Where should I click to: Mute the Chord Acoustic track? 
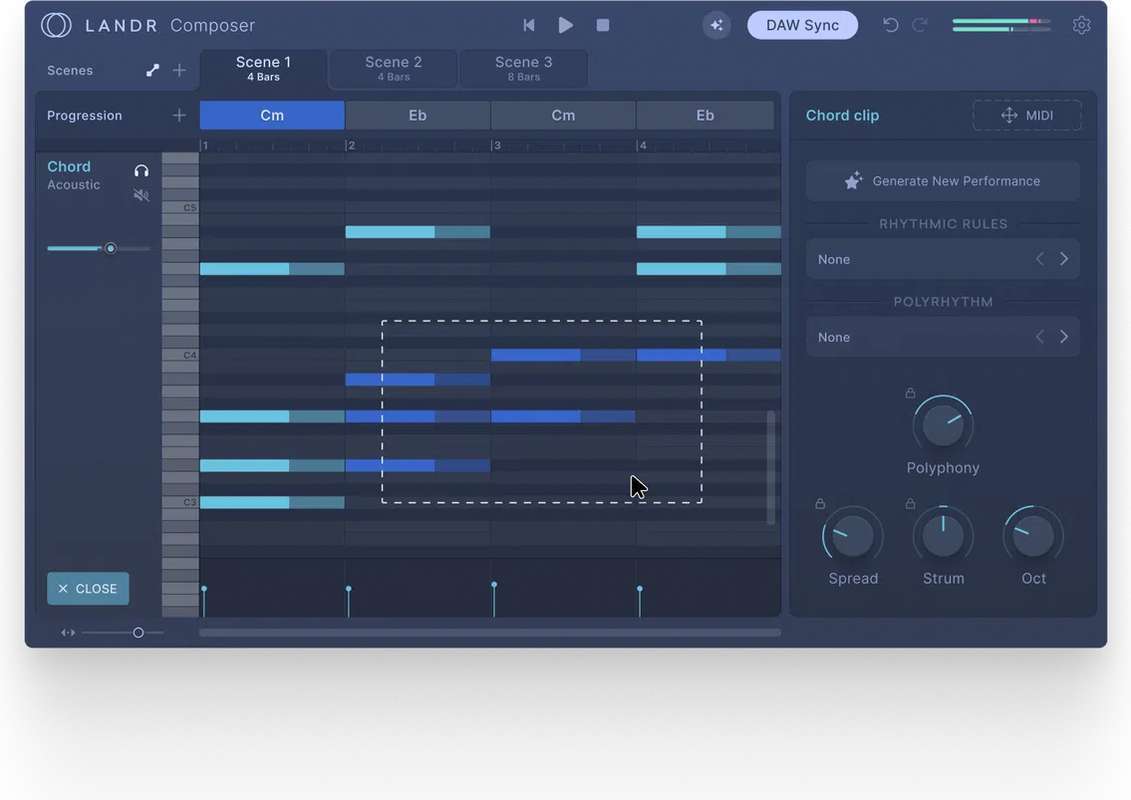pos(141,195)
